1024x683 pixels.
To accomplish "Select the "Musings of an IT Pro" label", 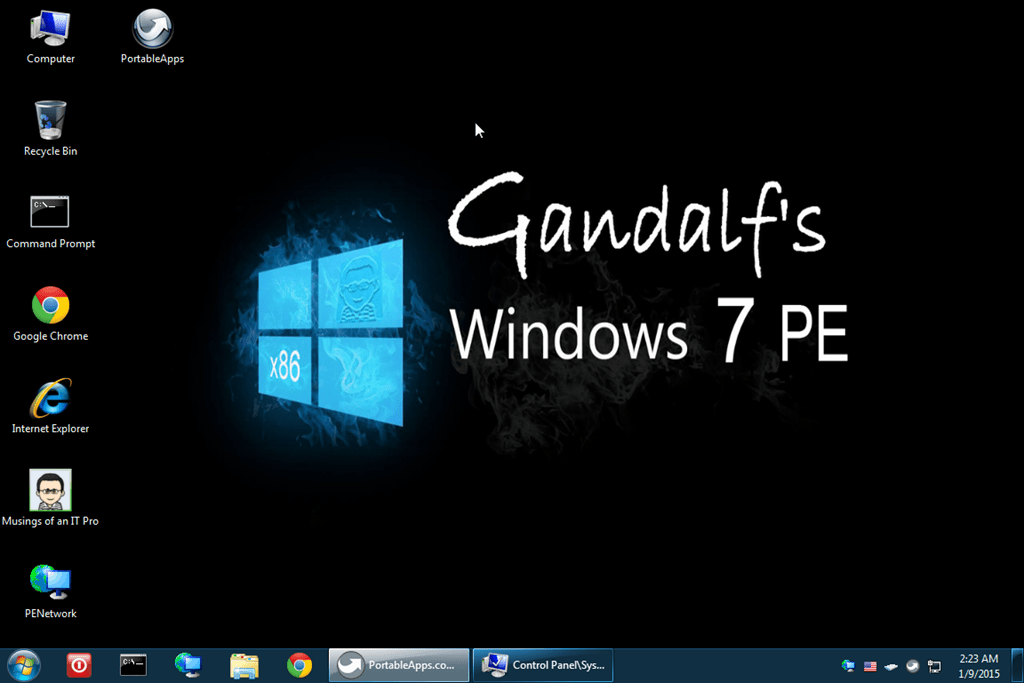I will pyautogui.click(x=50, y=521).
